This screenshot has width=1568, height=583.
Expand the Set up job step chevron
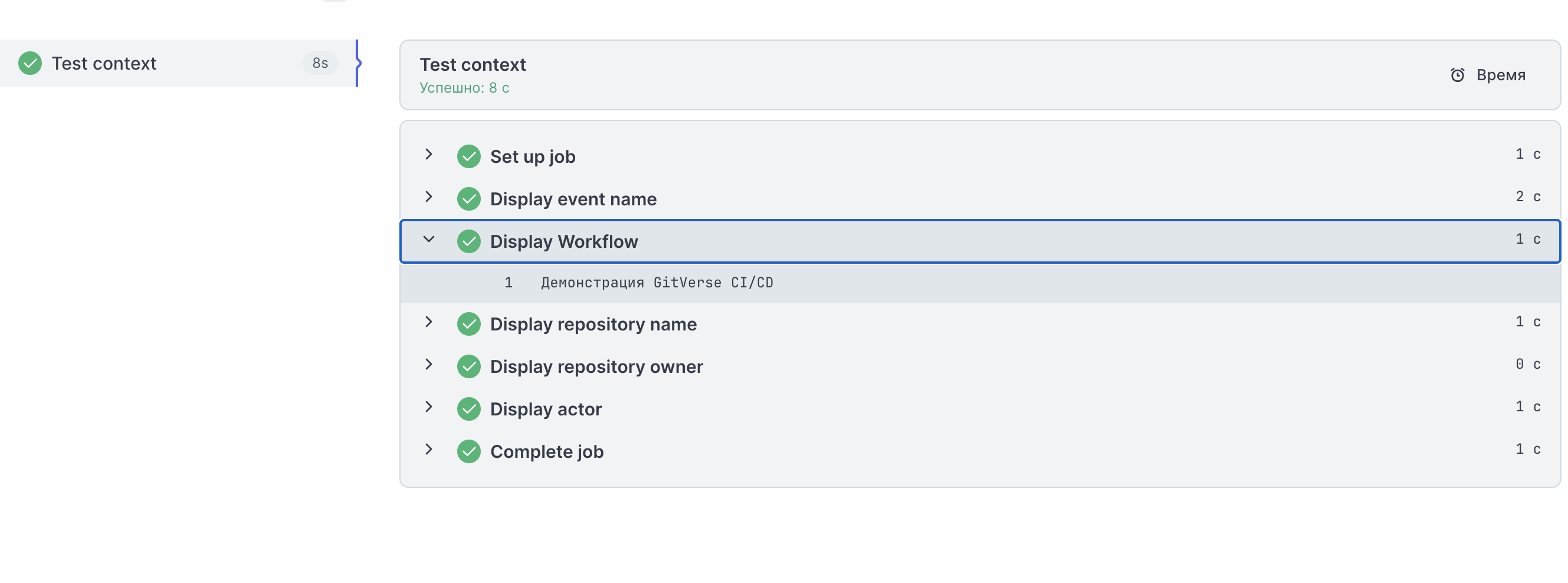pos(428,155)
